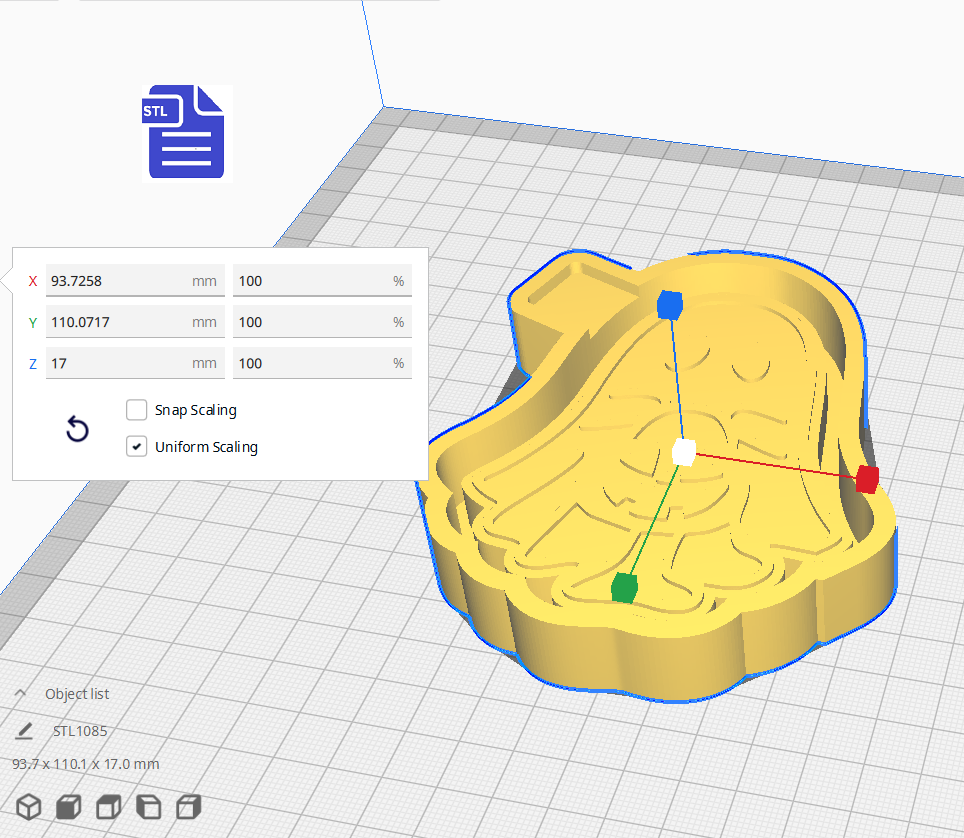The image size is (964, 838).
Task: Switch to the 3D view cube icon
Action: tap(28, 807)
